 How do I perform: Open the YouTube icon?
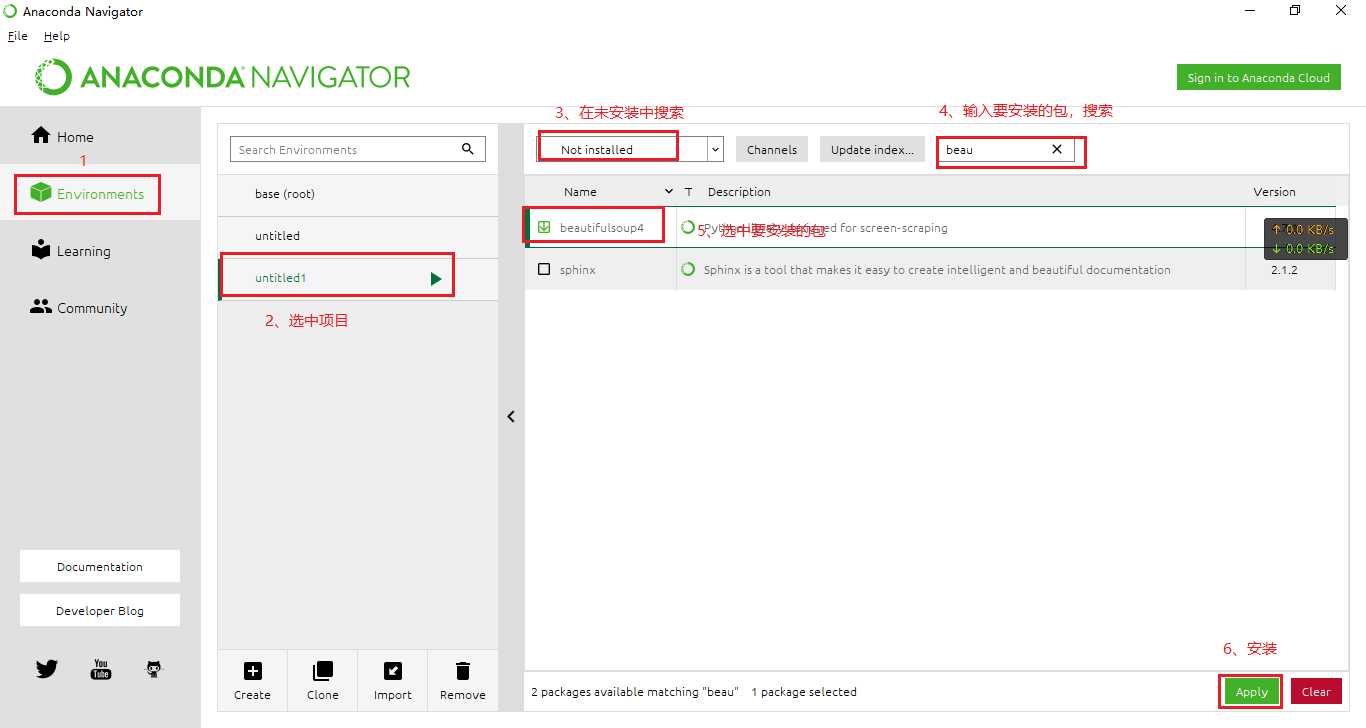tap(101, 669)
